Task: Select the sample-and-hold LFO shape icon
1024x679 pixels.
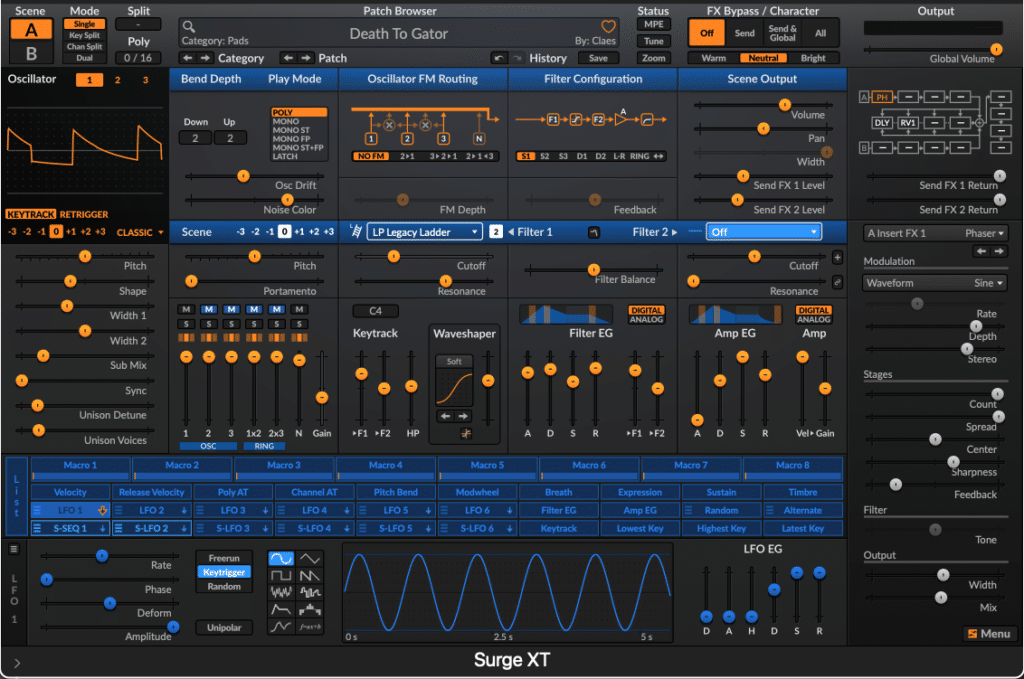Action: [310, 594]
